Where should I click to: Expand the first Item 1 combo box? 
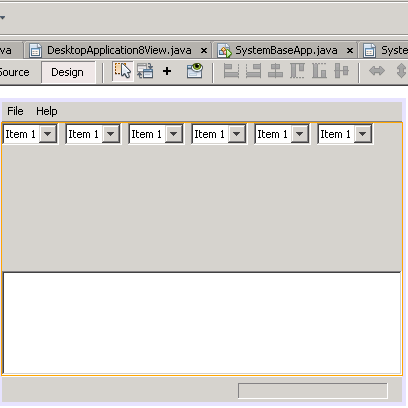point(48,134)
